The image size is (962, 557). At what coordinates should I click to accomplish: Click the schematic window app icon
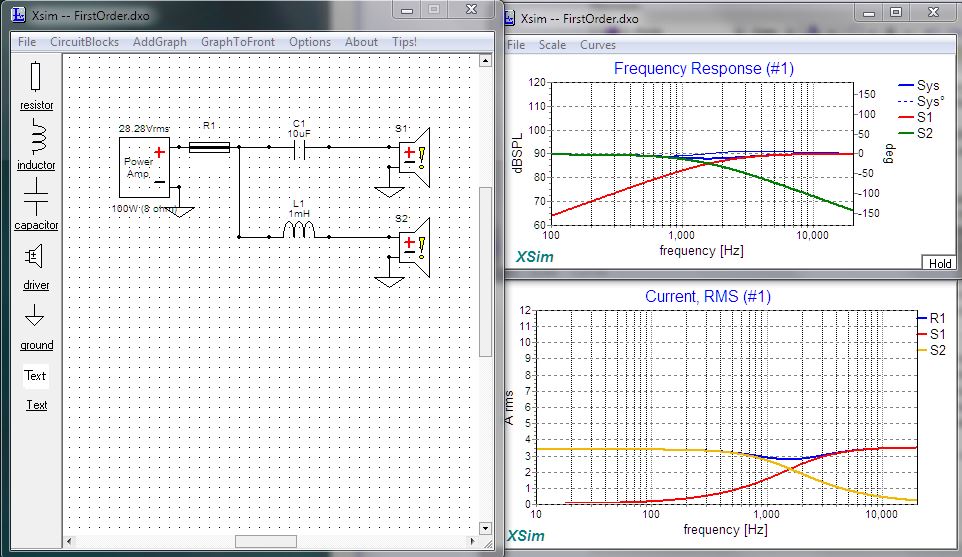coord(19,15)
